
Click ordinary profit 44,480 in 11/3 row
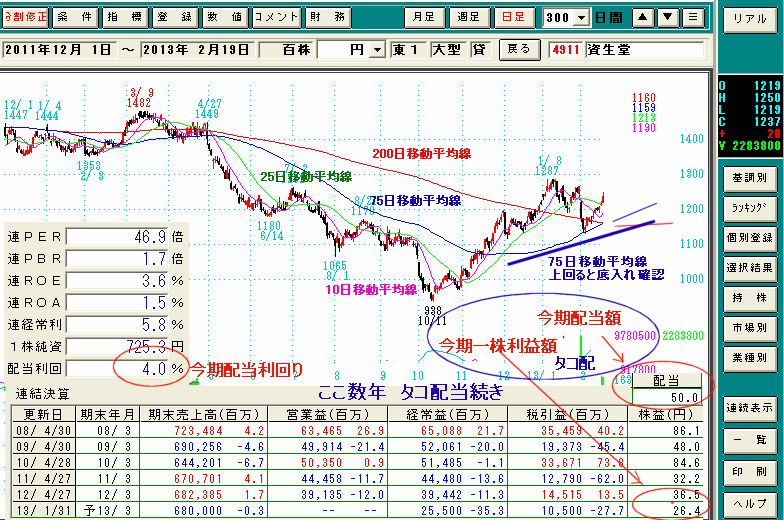tap(442, 478)
